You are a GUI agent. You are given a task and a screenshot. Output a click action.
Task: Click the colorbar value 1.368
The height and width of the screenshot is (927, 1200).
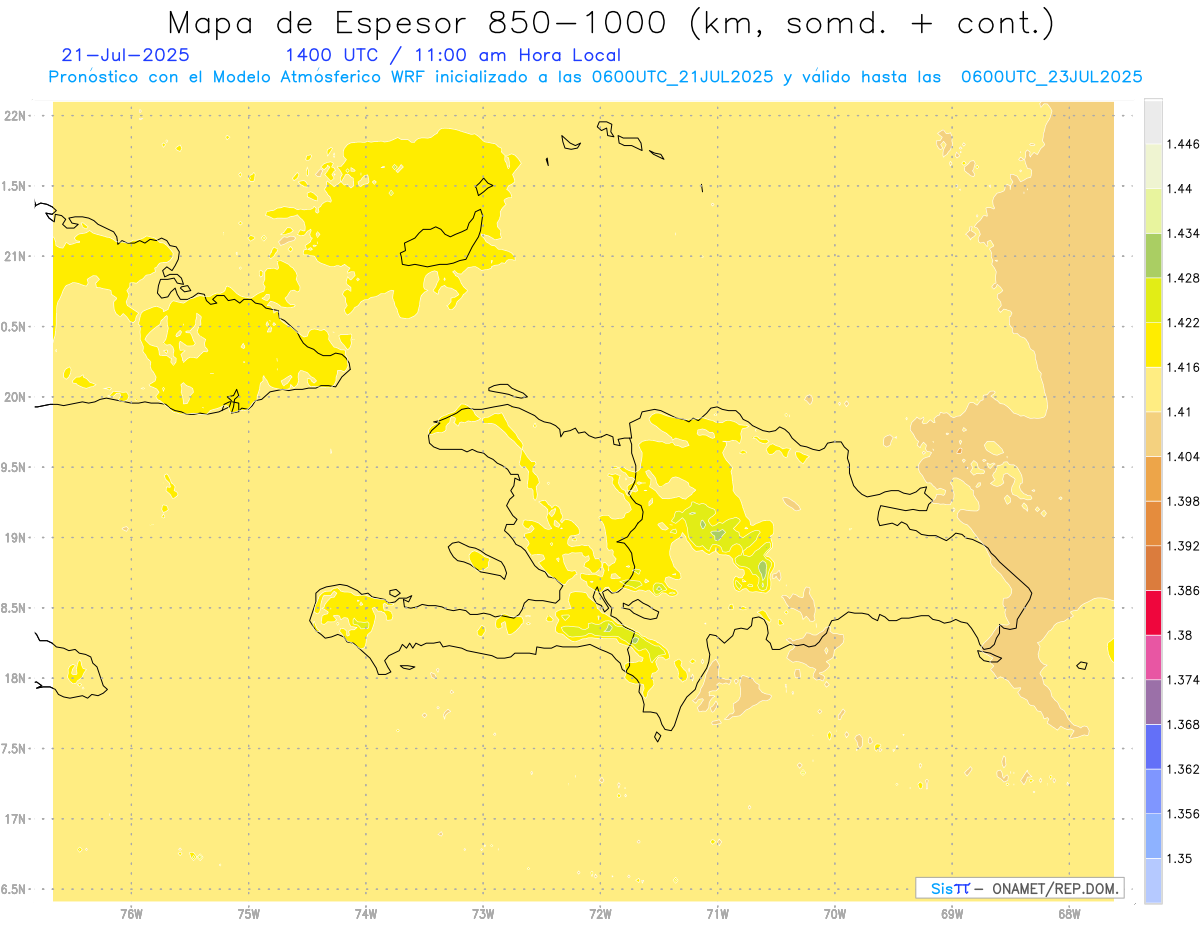tap(1183, 724)
